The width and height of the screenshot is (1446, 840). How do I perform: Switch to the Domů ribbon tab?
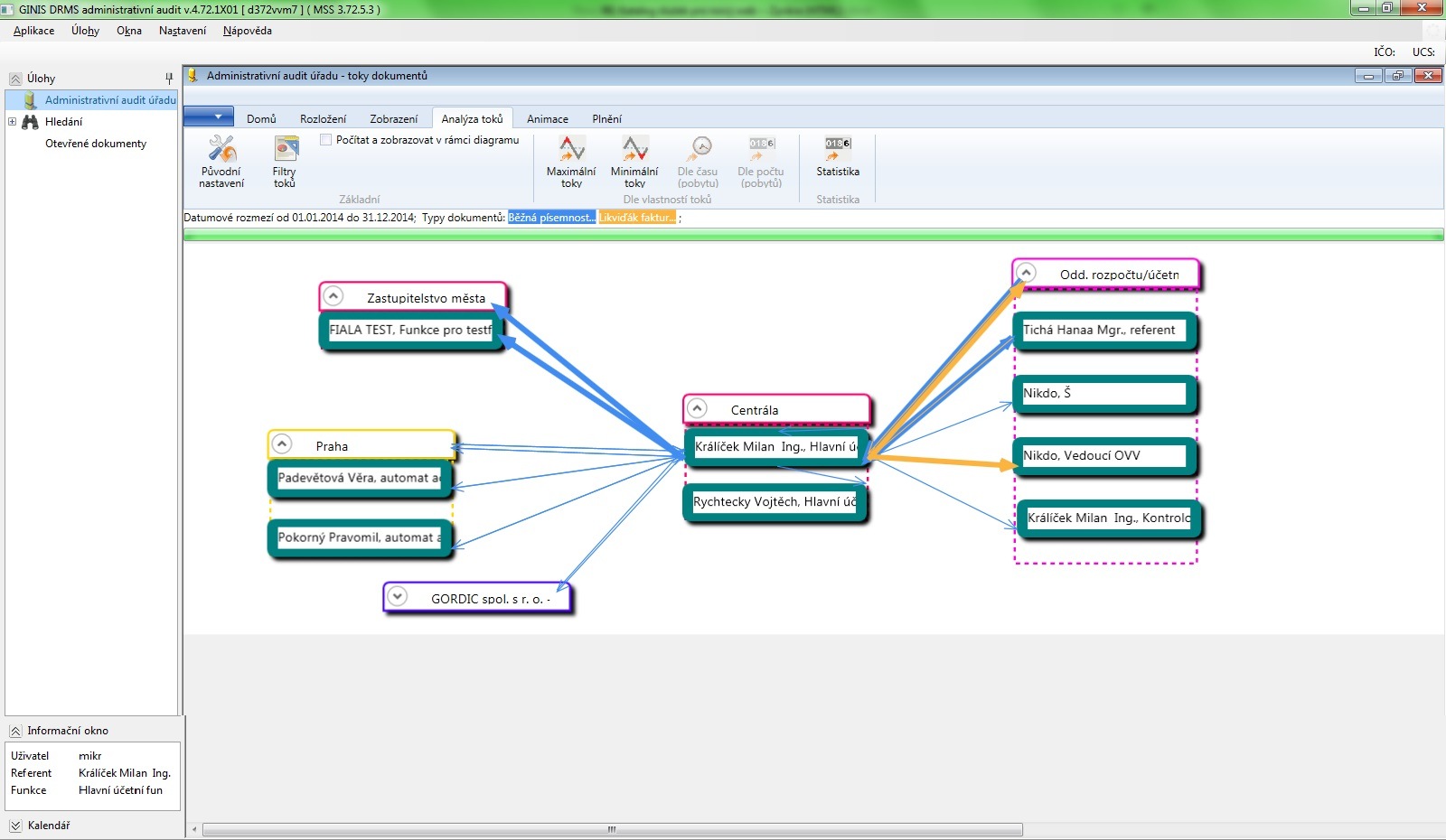261,119
